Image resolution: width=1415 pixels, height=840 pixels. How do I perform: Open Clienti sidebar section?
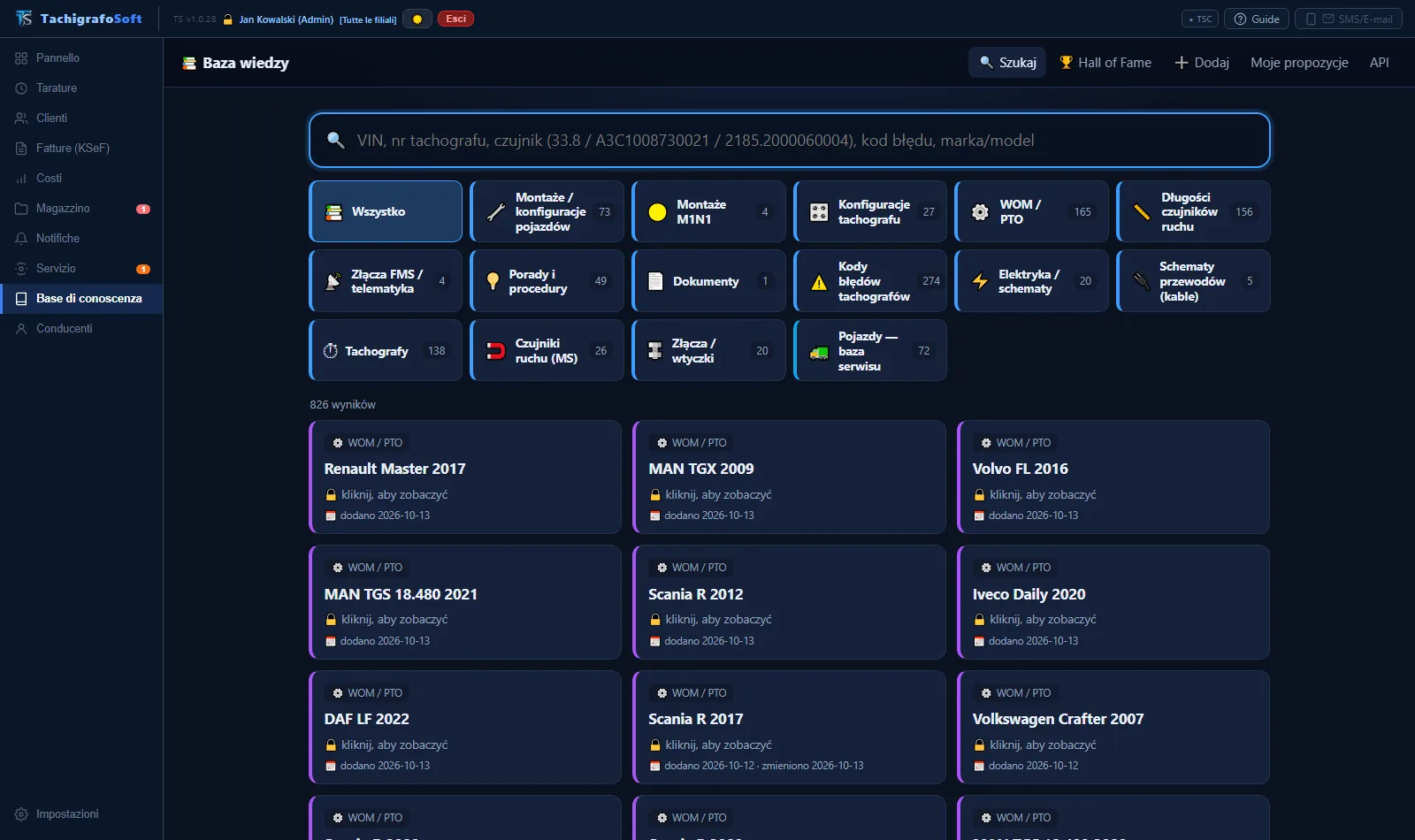(81, 118)
